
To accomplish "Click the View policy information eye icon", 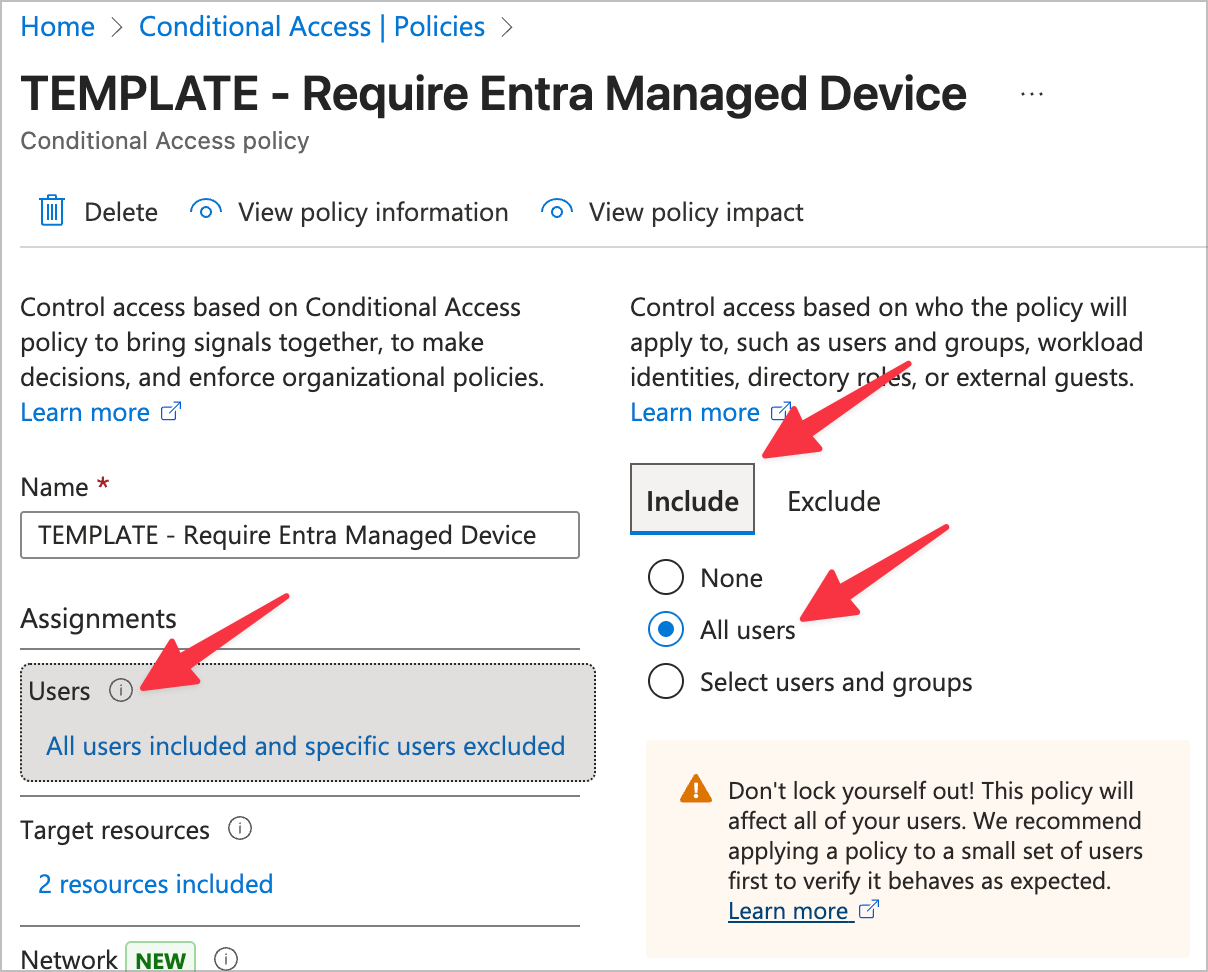I will (x=206, y=211).
